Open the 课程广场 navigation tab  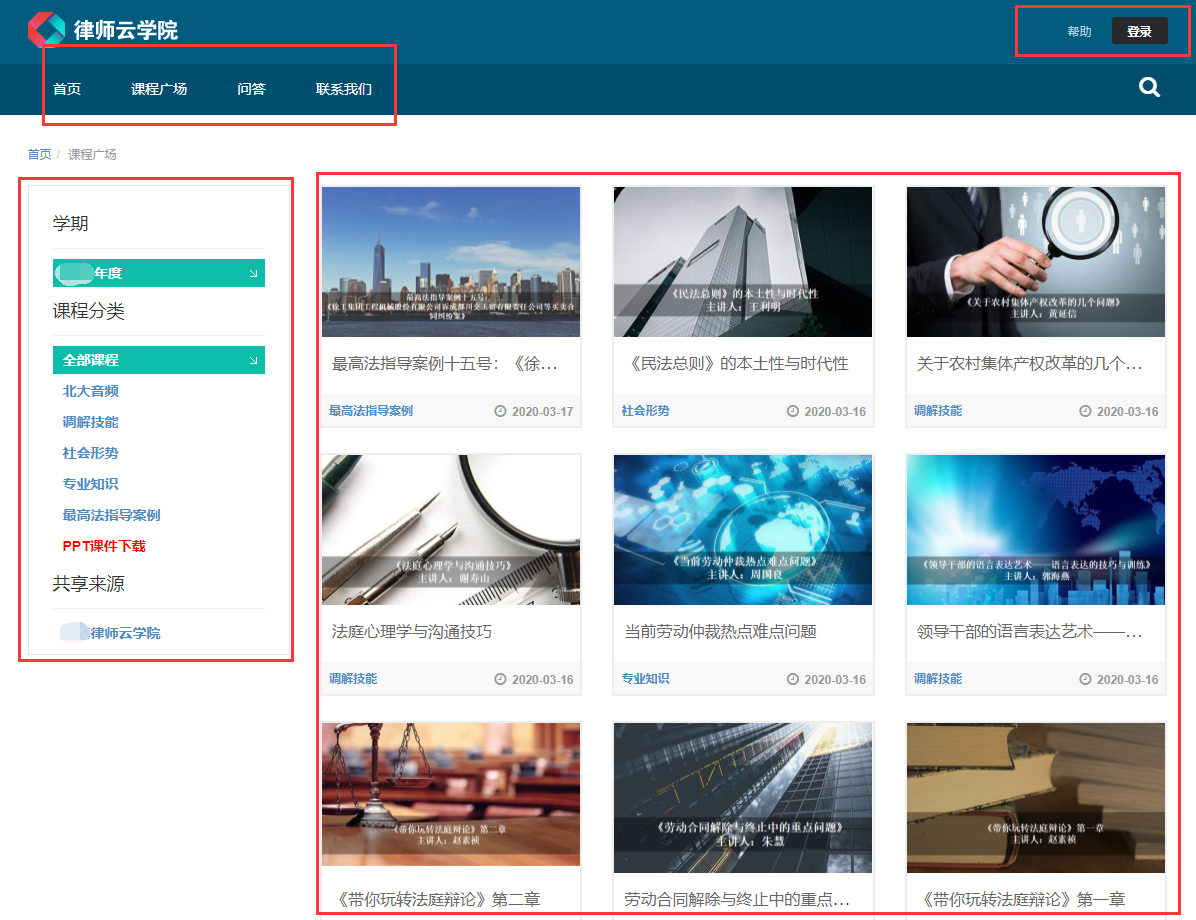coord(159,89)
